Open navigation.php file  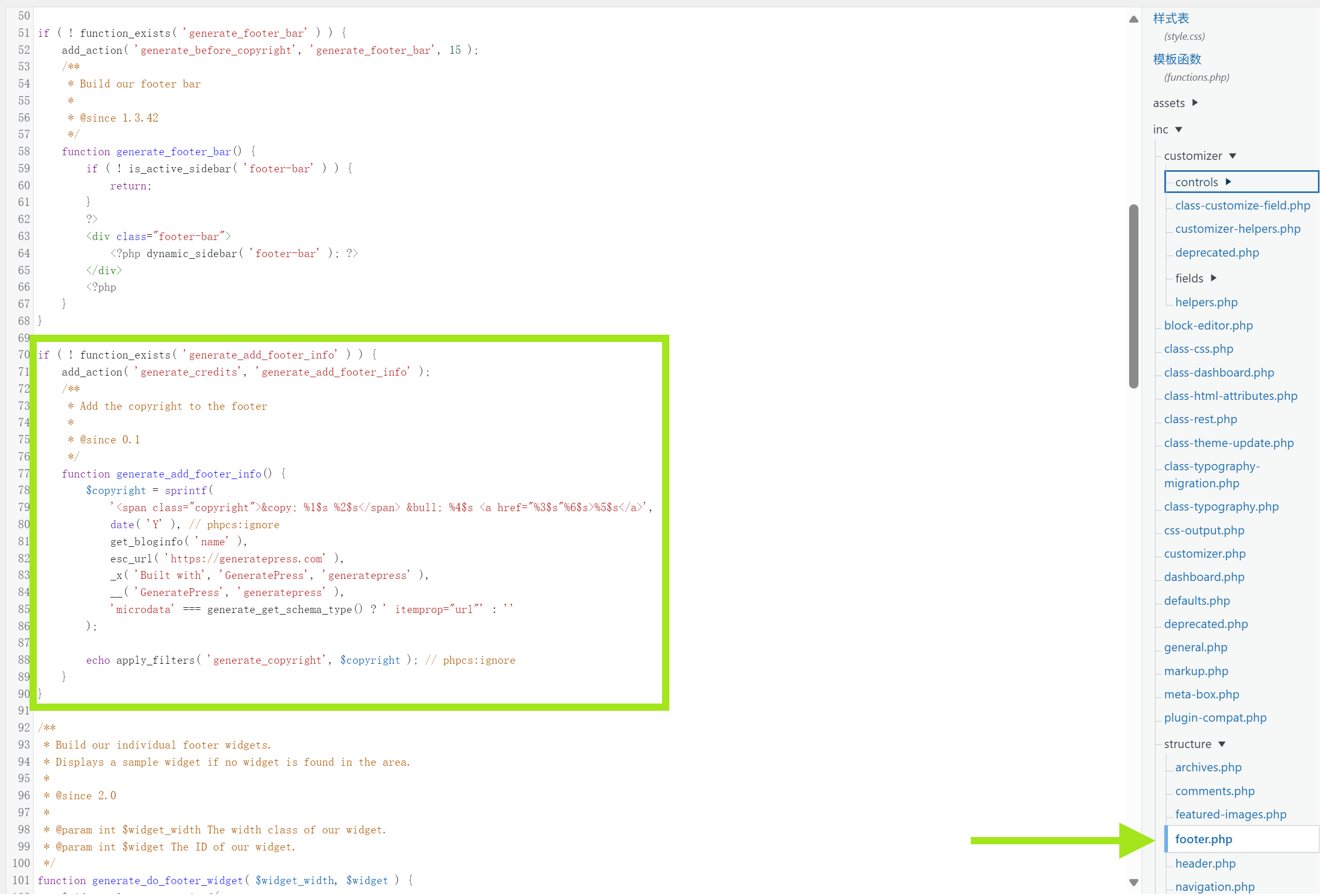click(1214, 888)
